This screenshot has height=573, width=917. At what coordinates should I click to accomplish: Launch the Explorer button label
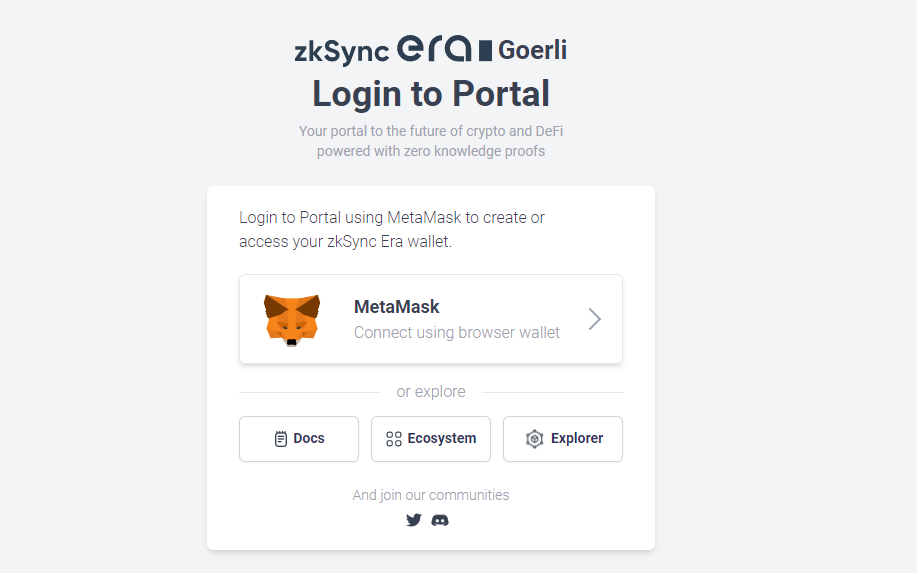[x=577, y=438]
